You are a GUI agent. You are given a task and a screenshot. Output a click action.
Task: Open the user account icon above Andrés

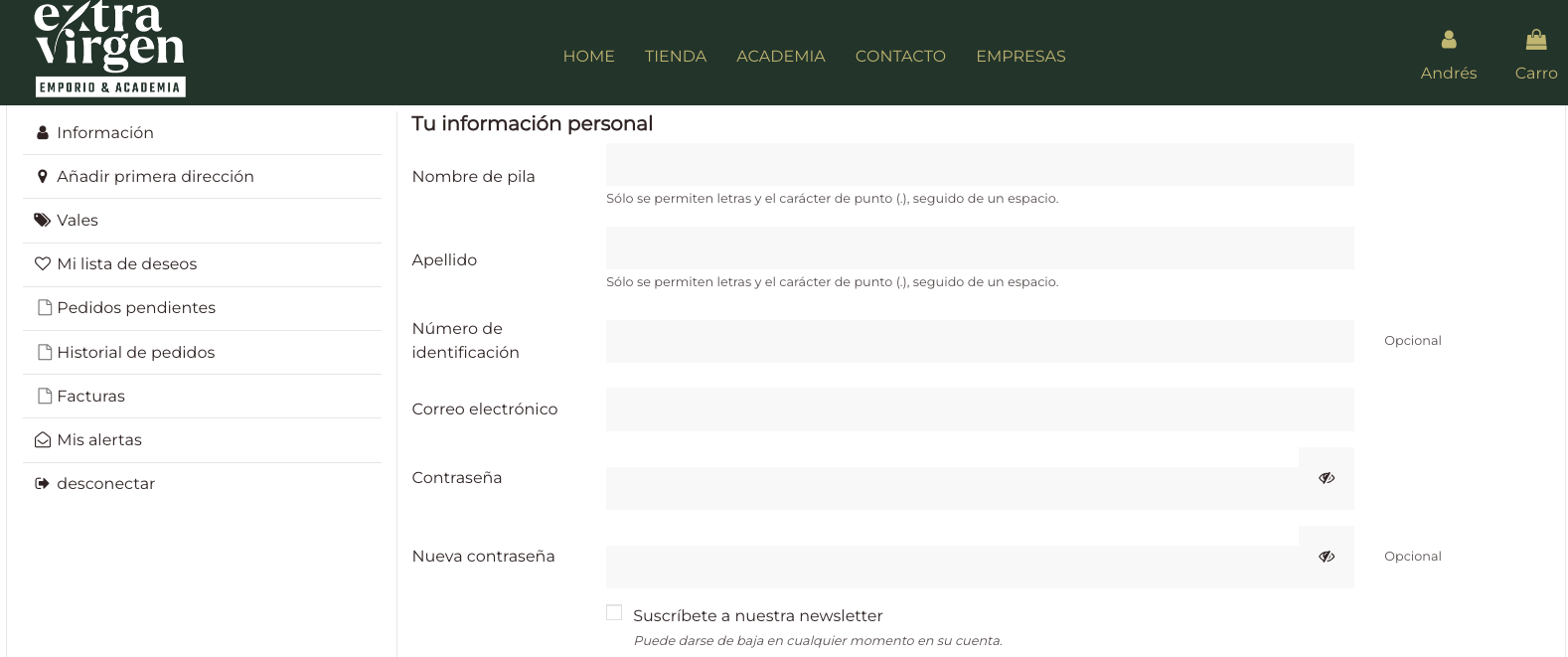tap(1449, 40)
